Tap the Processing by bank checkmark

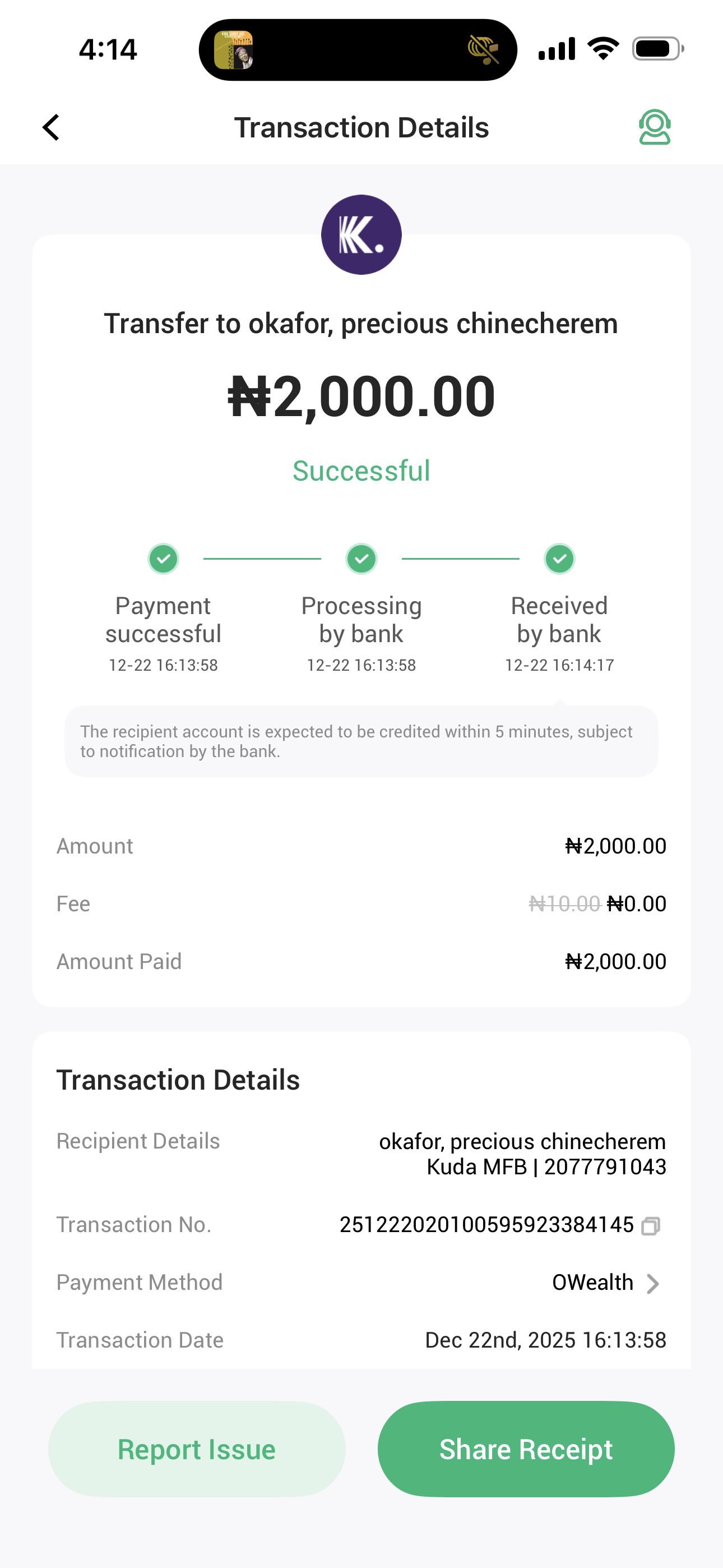[x=361, y=559]
